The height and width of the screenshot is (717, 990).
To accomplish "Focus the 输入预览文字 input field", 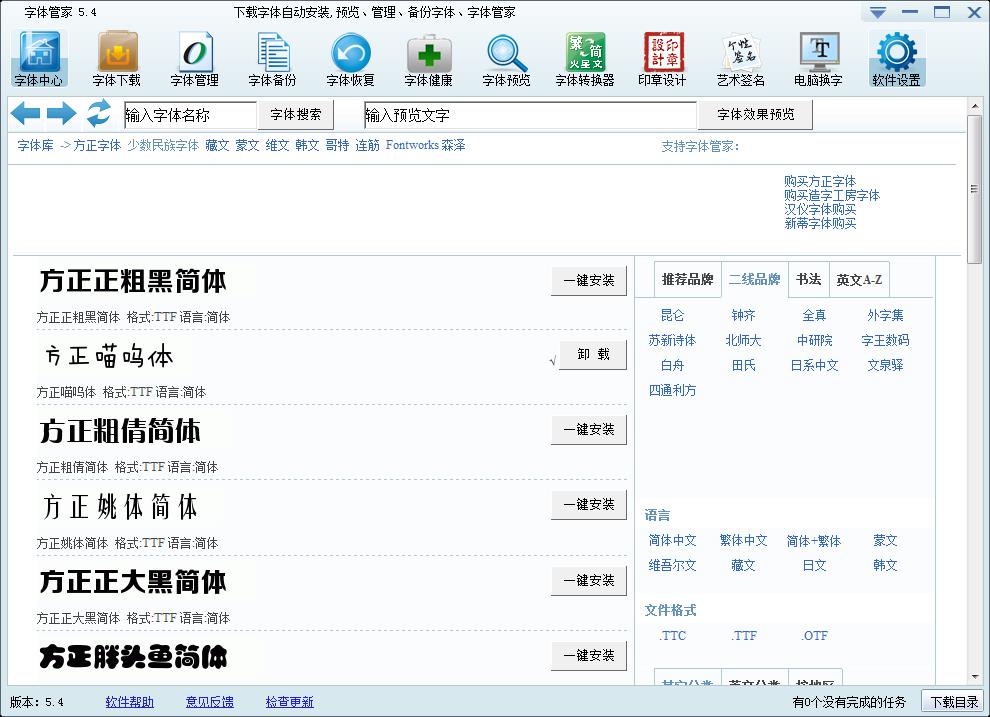I will click(x=530, y=115).
